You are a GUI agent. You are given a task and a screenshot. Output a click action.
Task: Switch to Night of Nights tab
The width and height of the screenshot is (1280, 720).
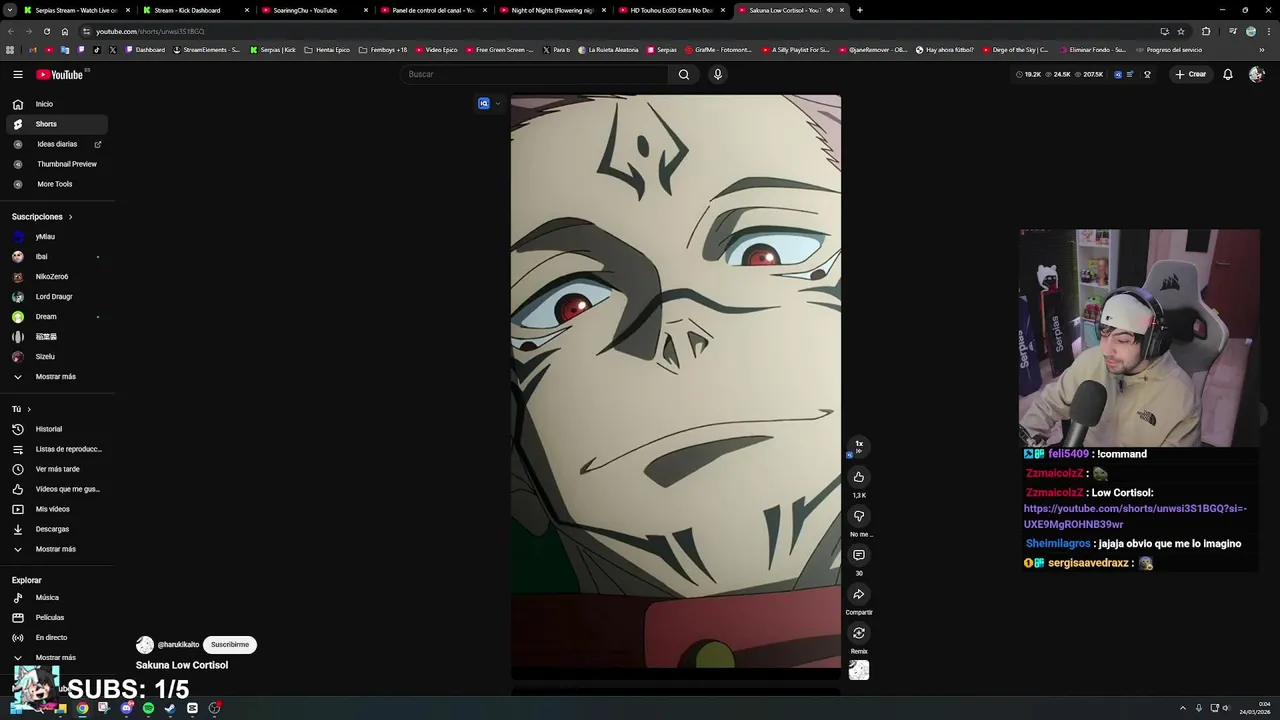point(551,10)
